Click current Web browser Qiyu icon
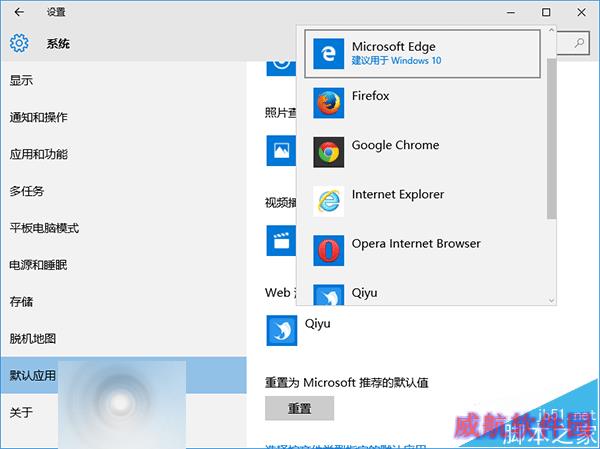The width and height of the screenshot is (600, 449). [x=282, y=331]
